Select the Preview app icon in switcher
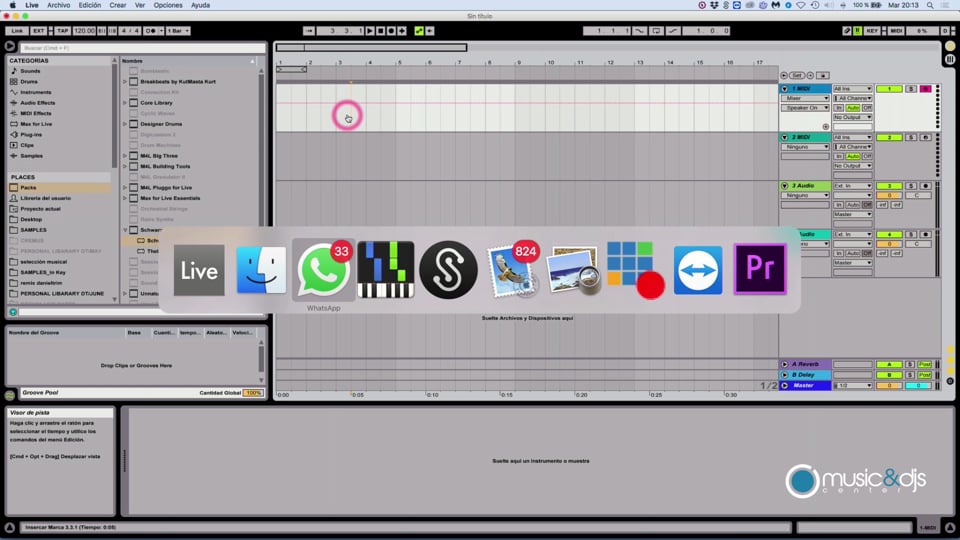 tap(574, 270)
